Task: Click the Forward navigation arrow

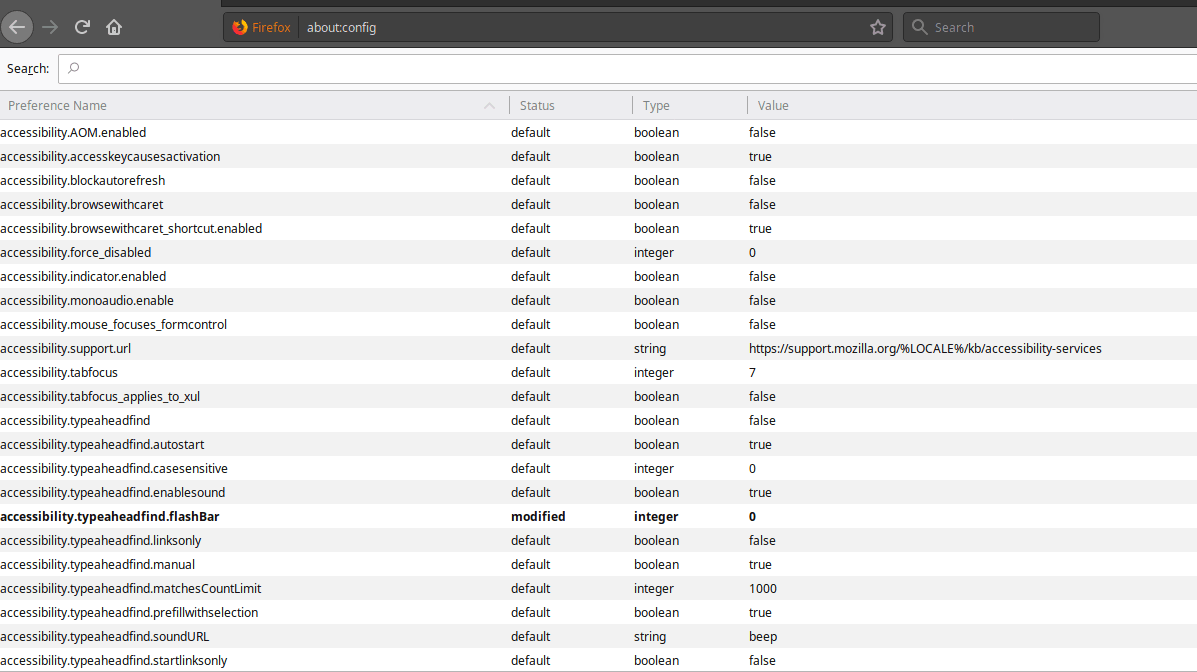Action: click(49, 27)
